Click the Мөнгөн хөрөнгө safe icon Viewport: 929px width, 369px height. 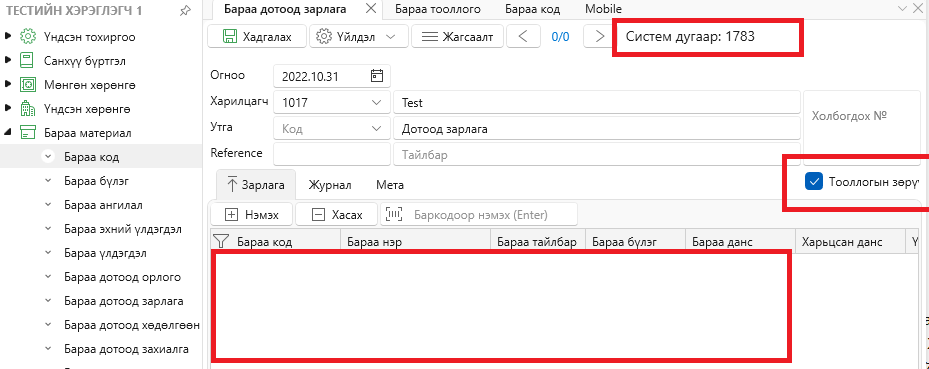click(x=28, y=85)
